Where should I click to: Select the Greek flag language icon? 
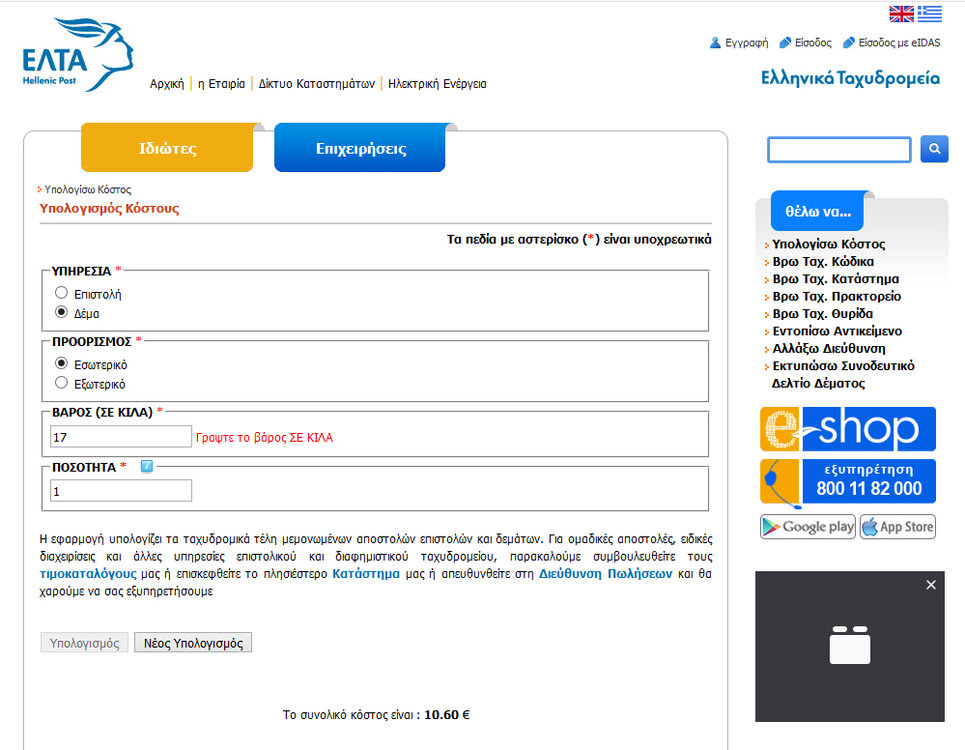930,13
